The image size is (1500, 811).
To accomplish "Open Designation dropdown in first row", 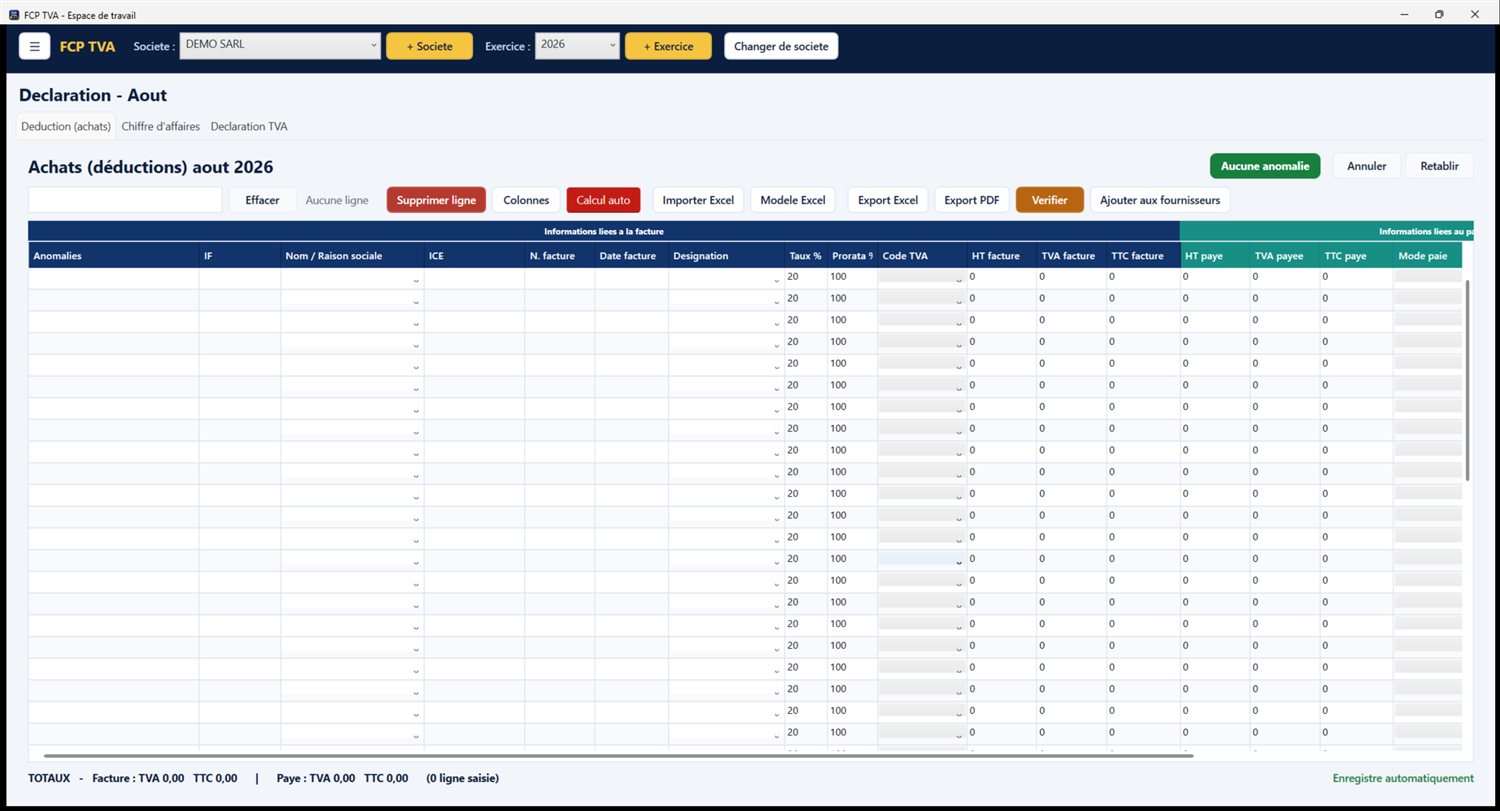I will (726, 279).
